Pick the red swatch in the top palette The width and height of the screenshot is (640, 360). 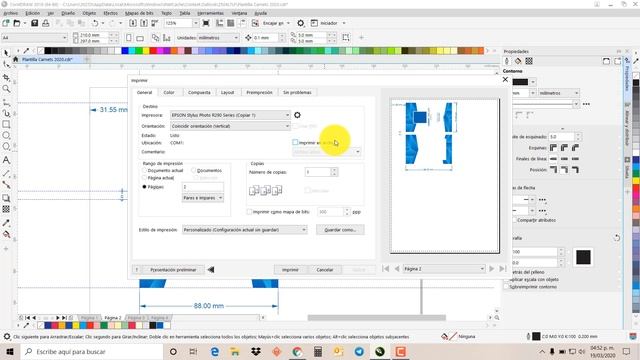tap(153, 51)
